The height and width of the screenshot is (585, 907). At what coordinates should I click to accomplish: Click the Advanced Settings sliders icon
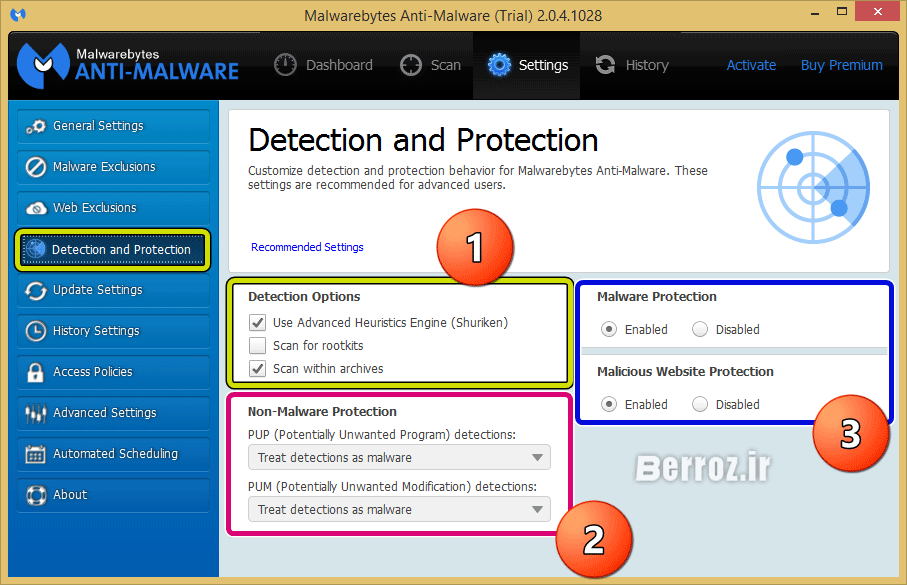(36, 413)
